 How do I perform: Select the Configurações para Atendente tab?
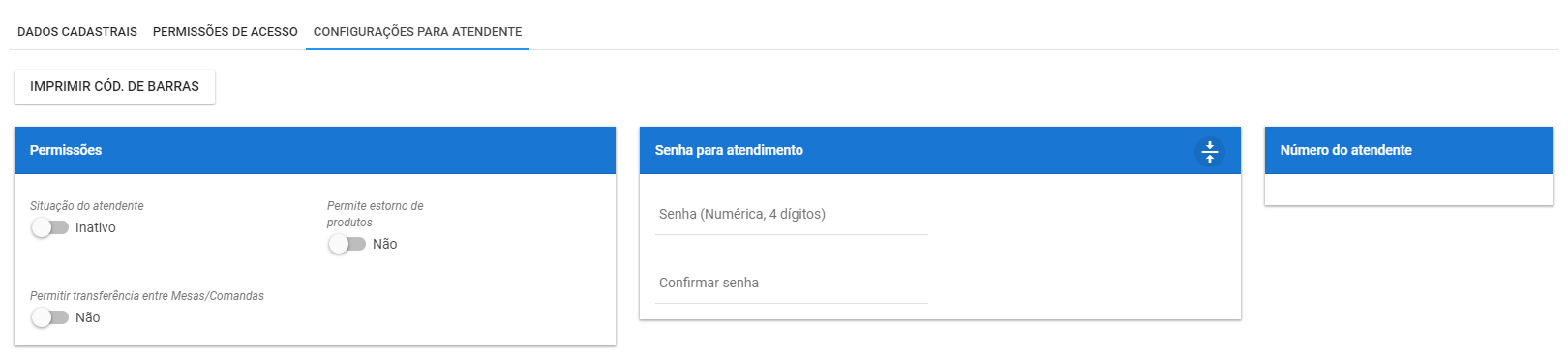(x=417, y=31)
